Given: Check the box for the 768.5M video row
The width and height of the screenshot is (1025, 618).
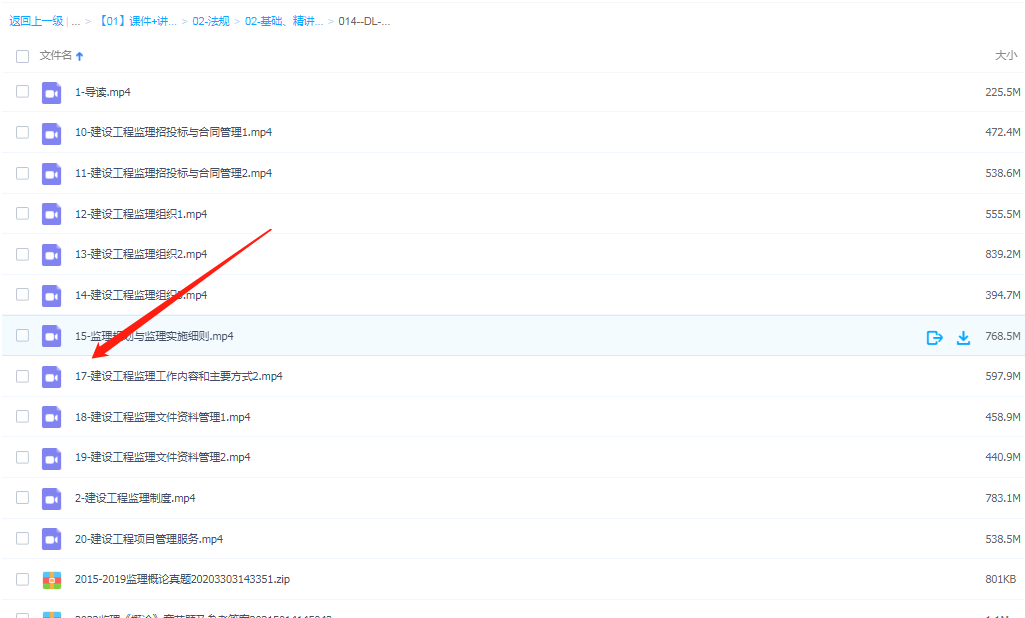Looking at the screenshot, I should pos(22,335).
